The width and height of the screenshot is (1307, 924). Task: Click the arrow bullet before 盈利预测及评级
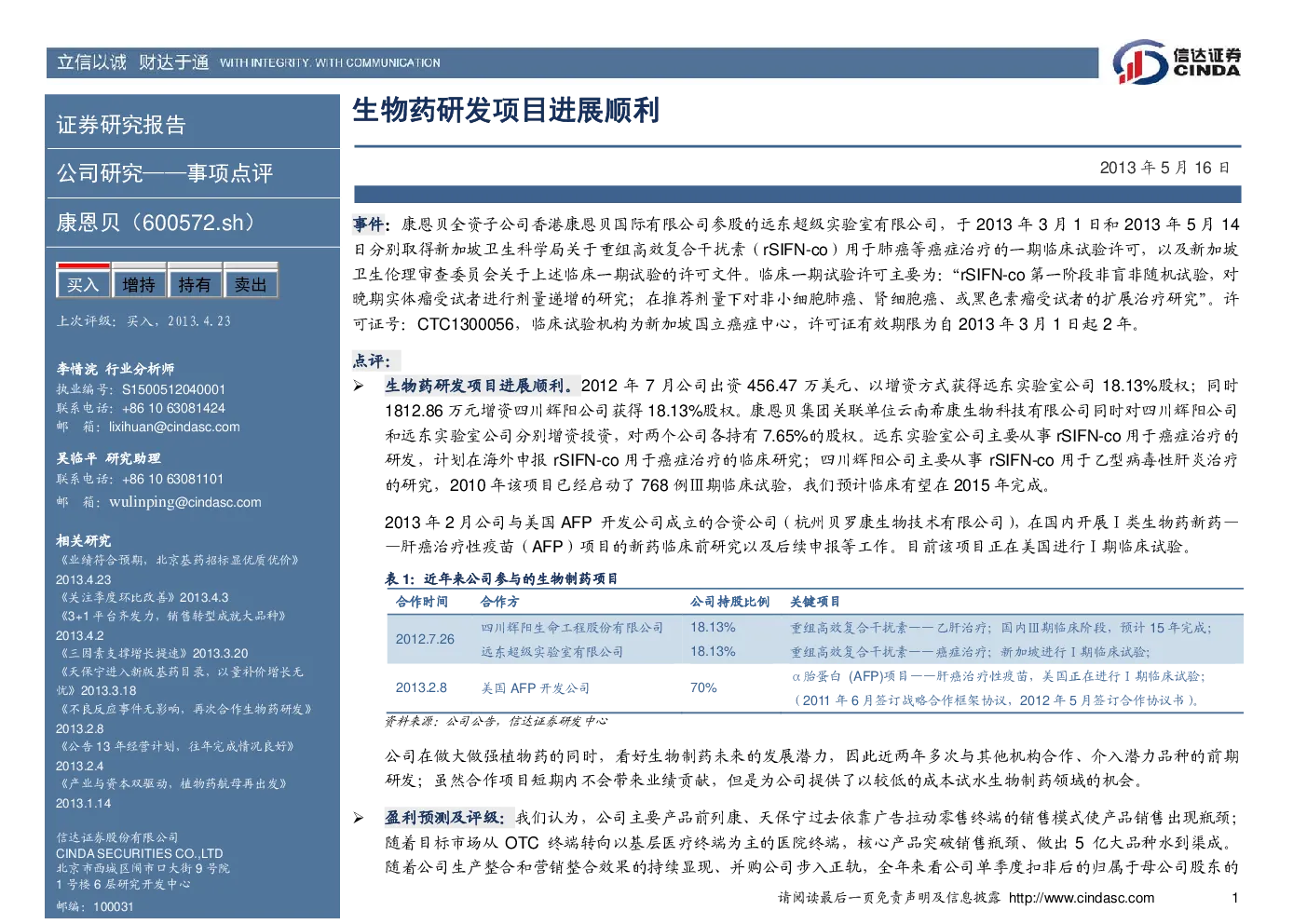(x=359, y=818)
